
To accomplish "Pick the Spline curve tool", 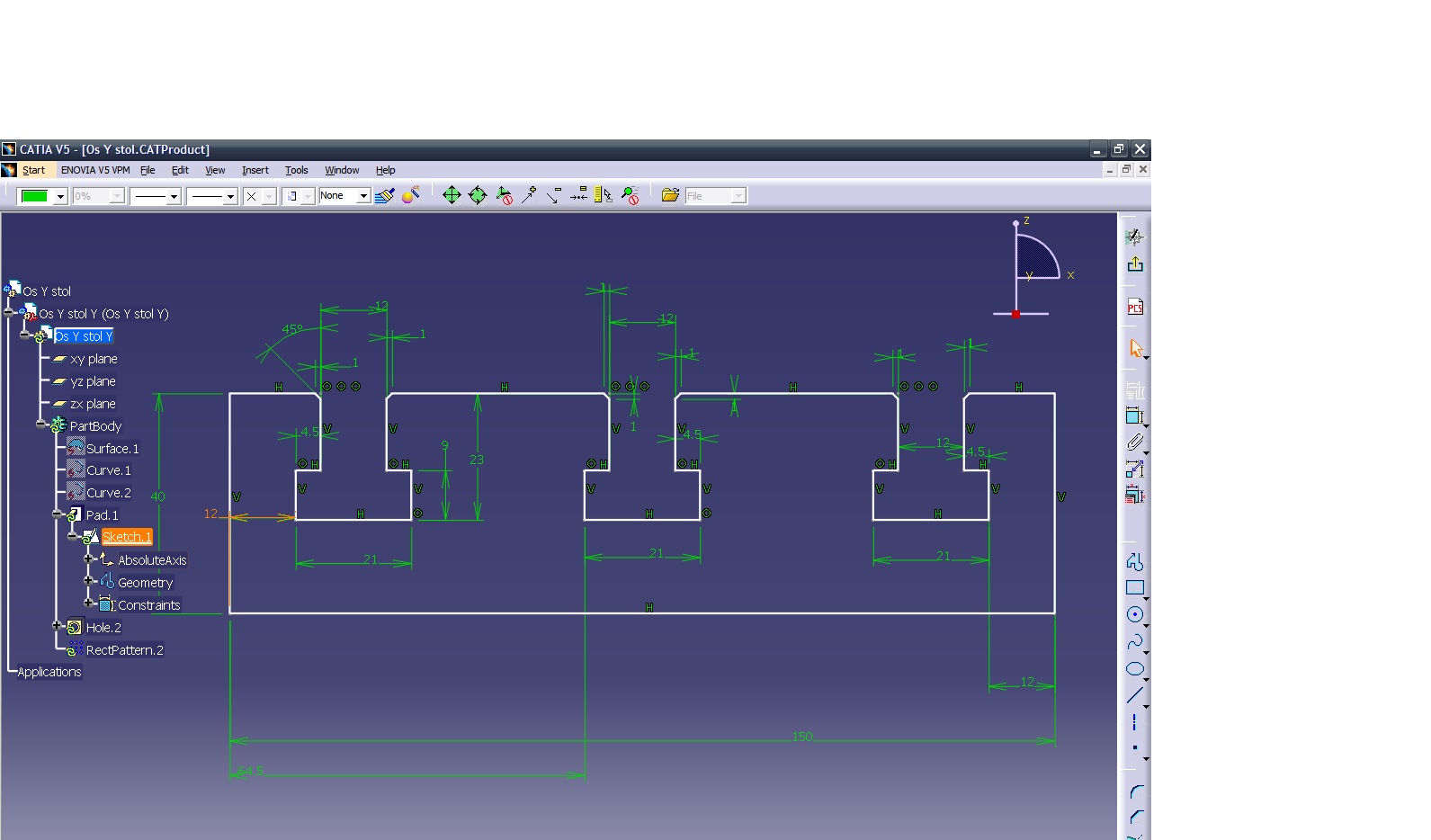I will [x=1134, y=642].
